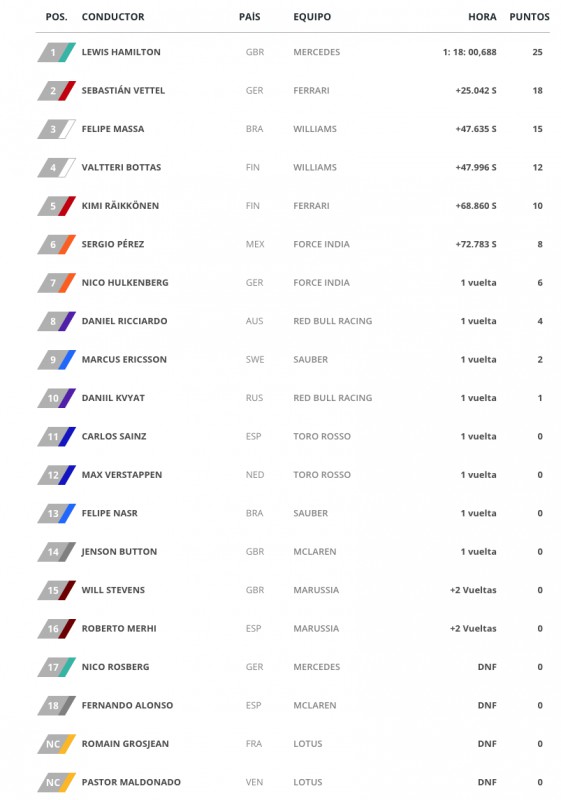Open Sebastián Vettel driver name

click(123, 90)
